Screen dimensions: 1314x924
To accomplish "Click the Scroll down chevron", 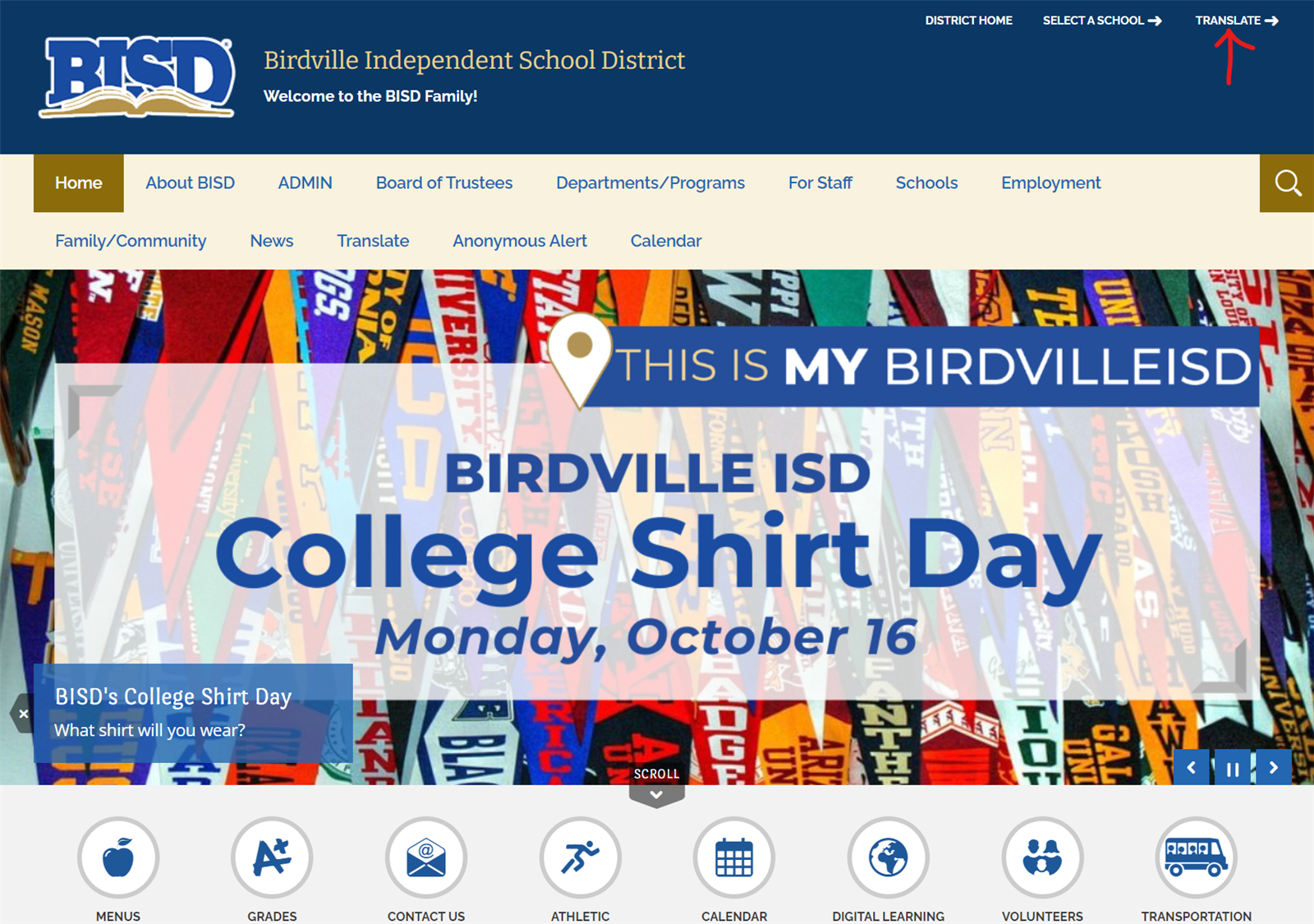I will click(656, 794).
